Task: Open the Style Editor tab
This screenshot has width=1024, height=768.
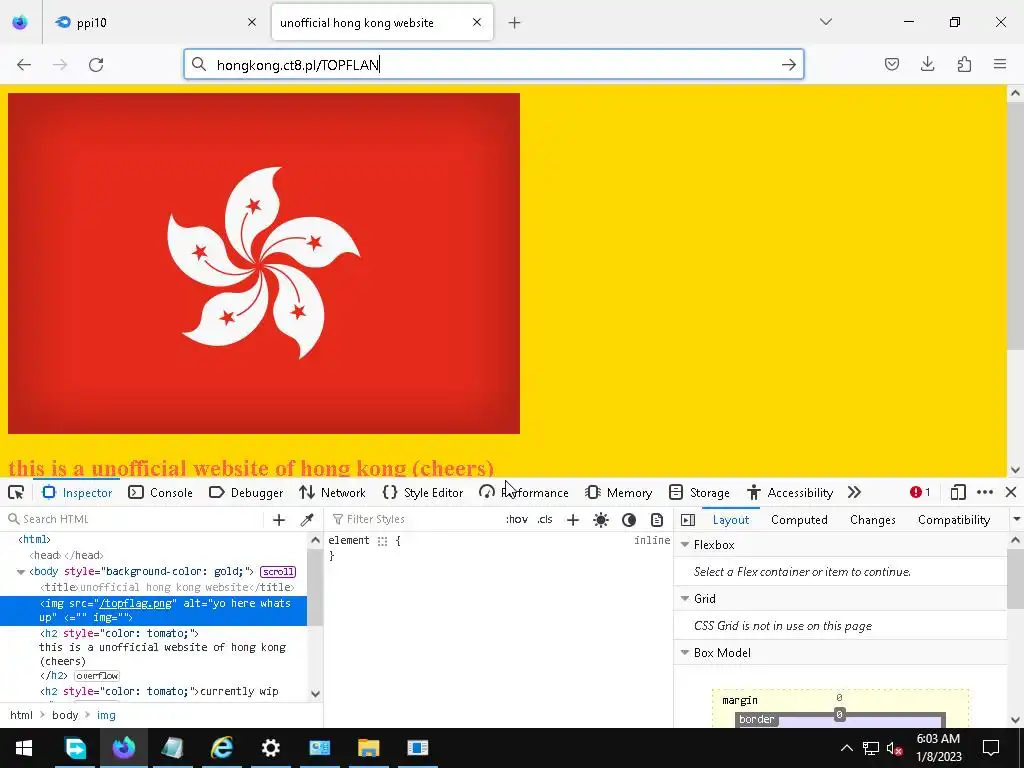Action: pos(423,492)
